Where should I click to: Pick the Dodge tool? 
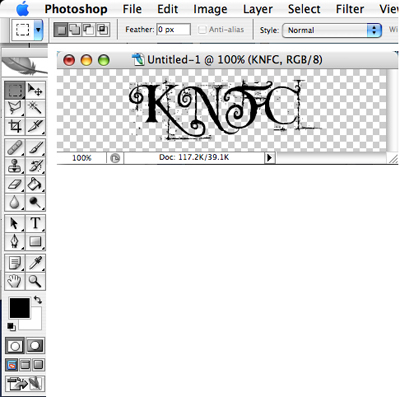[35, 202]
